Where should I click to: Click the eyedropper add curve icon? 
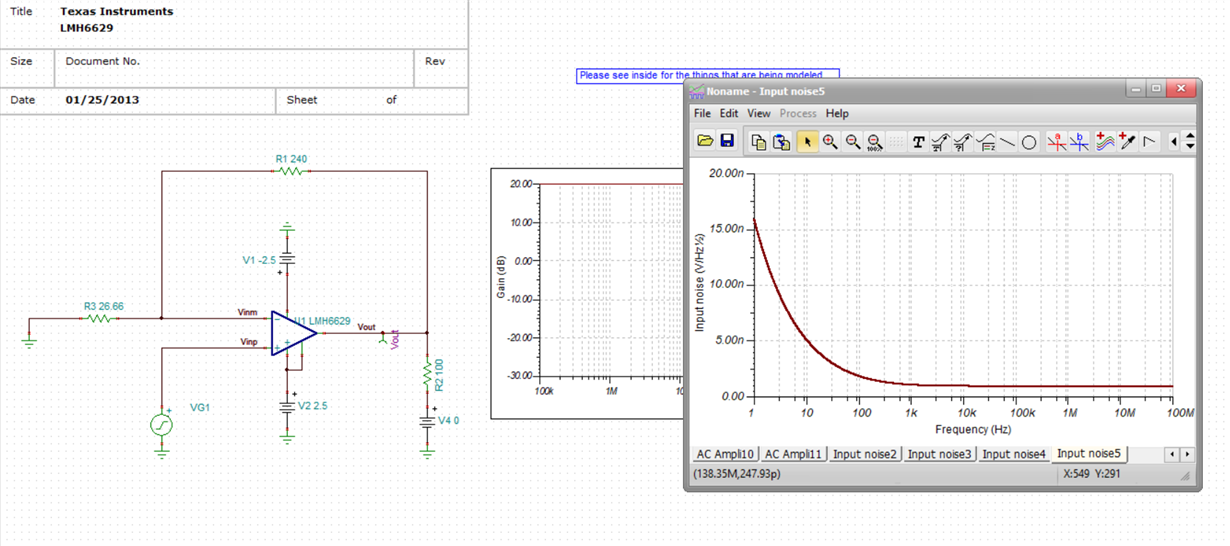coord(1127,142)
